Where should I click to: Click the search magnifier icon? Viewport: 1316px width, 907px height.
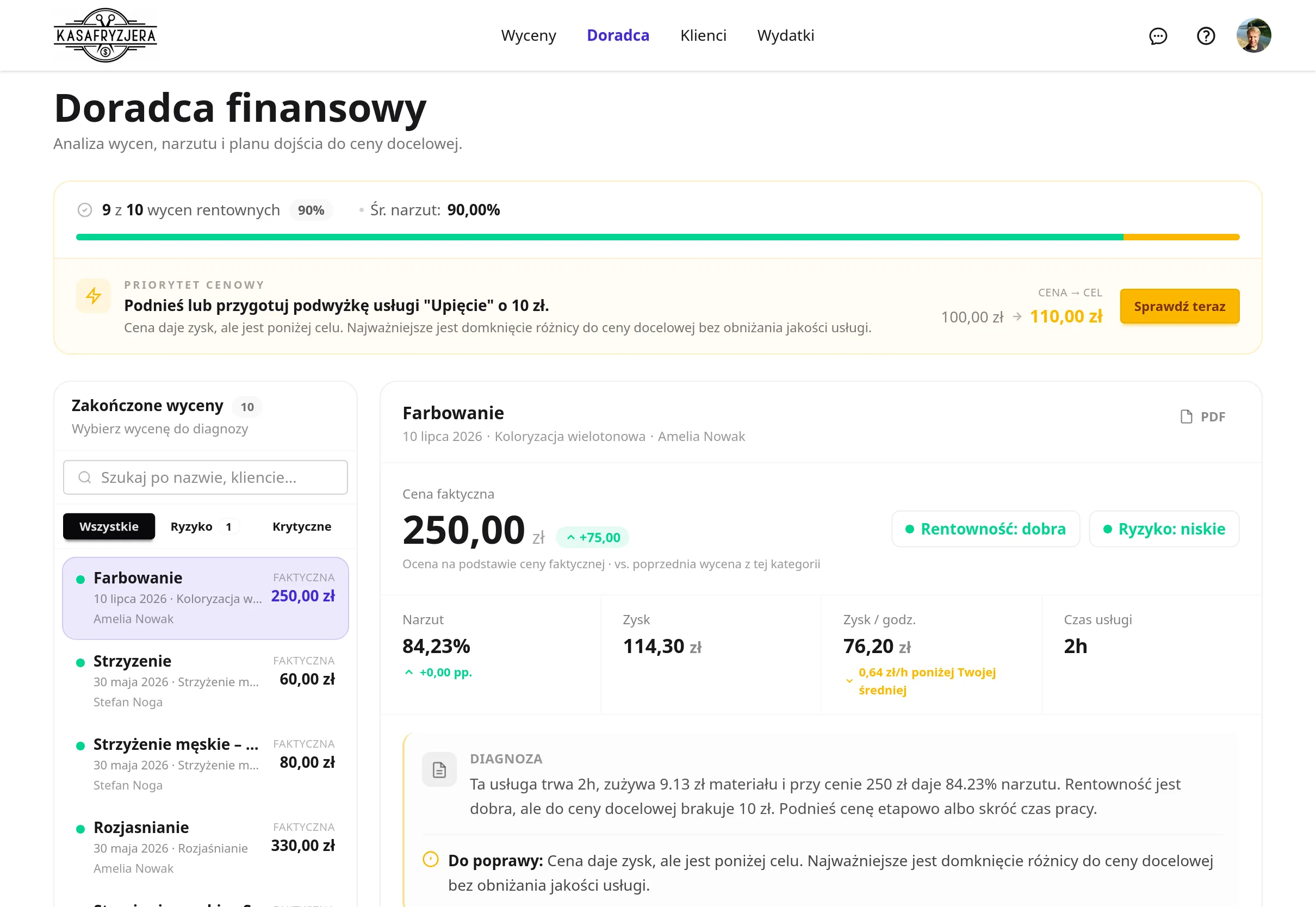85,477
